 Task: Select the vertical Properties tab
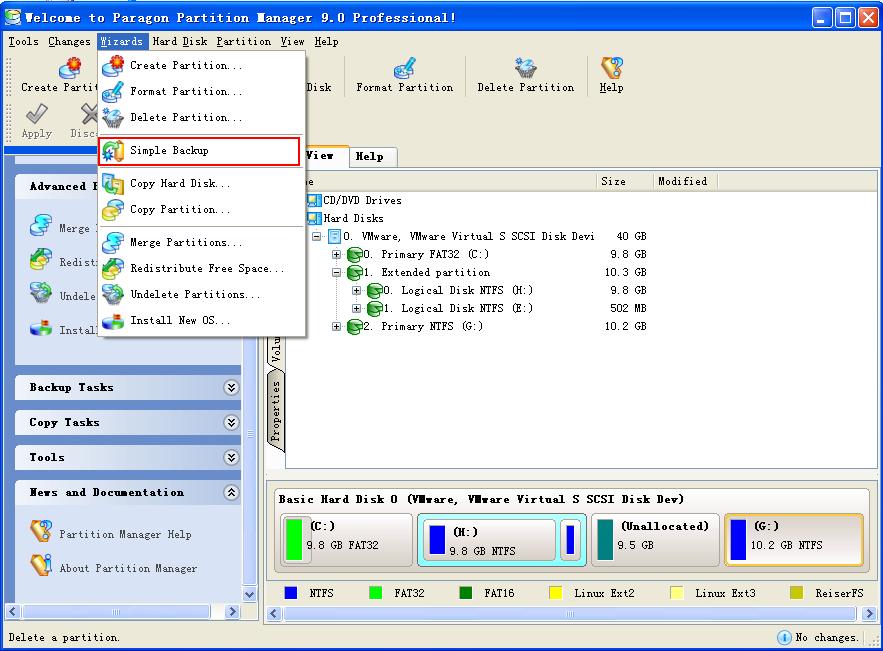pyautogui.click(x=275, y=411)
